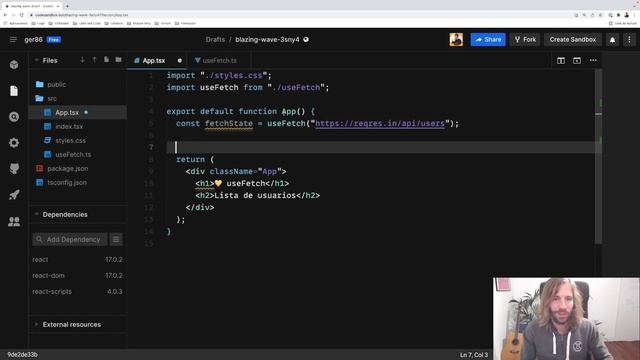The width and height of the screenshot is (640, 360).
Task: Click the react dependency row
Action: tap(78, 260)
